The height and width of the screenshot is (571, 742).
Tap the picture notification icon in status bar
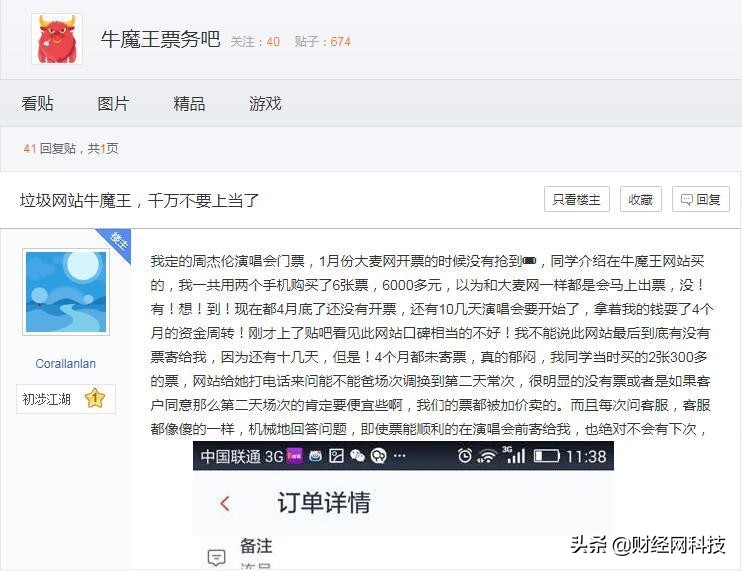point(336,456)
